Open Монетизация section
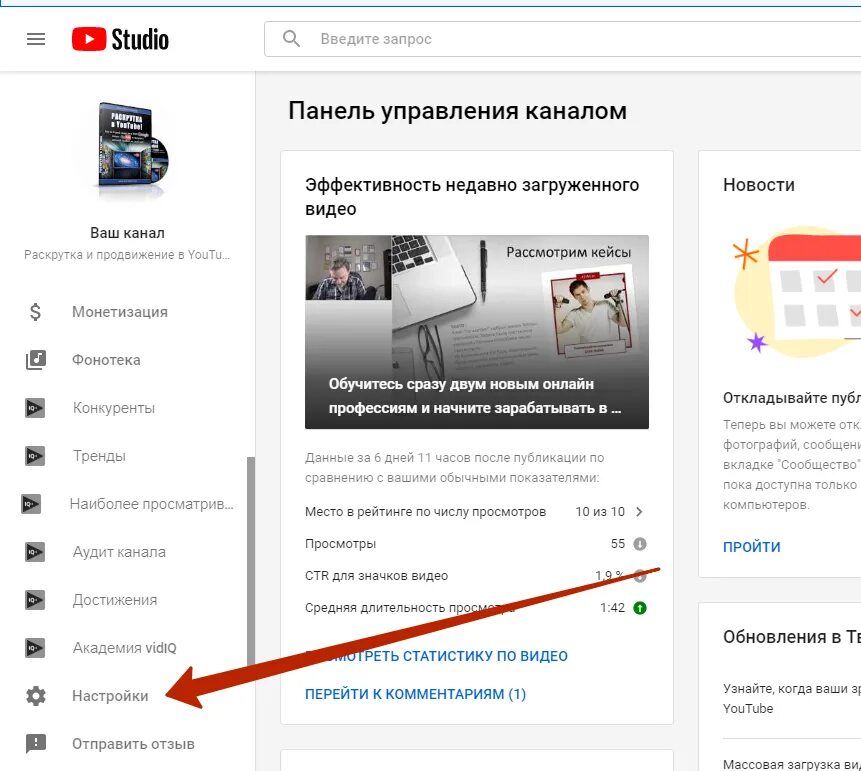Image resolution: width=861 pixels, height=771 pixels. tap(120, 311)
